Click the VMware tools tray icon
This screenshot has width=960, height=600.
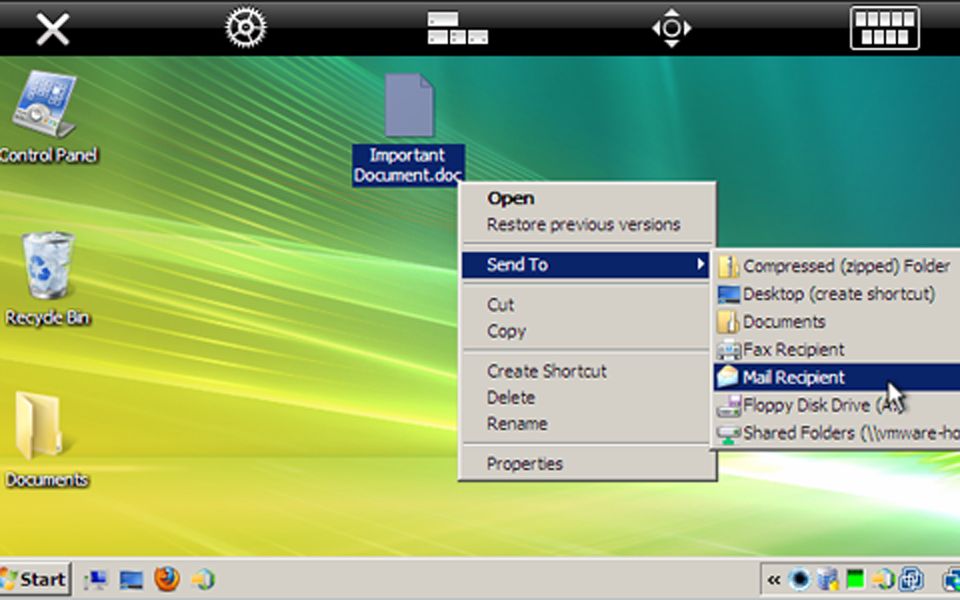pyautogui.click(x=912, y=579)
